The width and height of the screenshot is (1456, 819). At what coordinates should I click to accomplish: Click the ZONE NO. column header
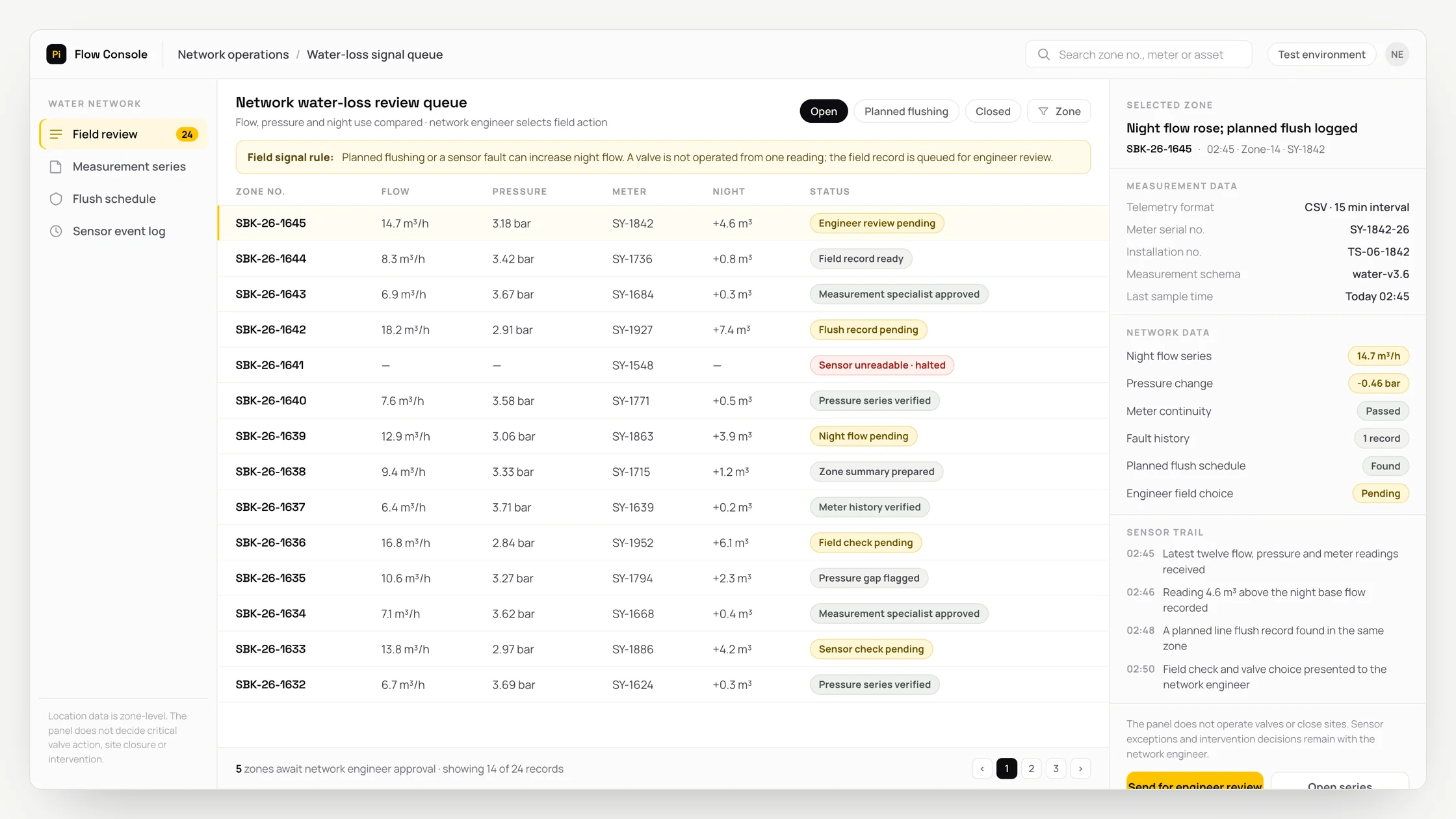260,192
